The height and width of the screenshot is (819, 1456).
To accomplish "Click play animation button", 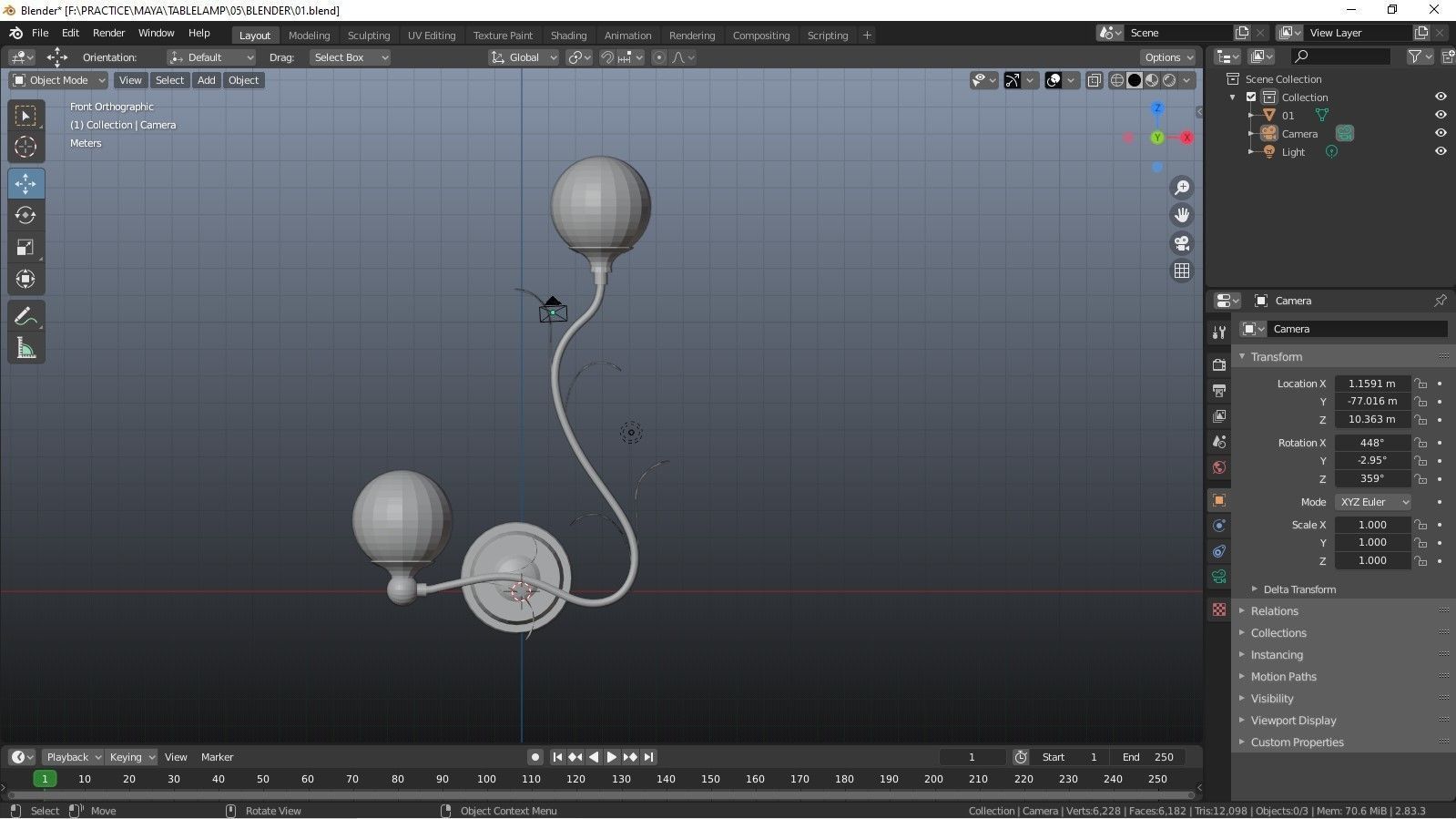I will click(612, 757).
